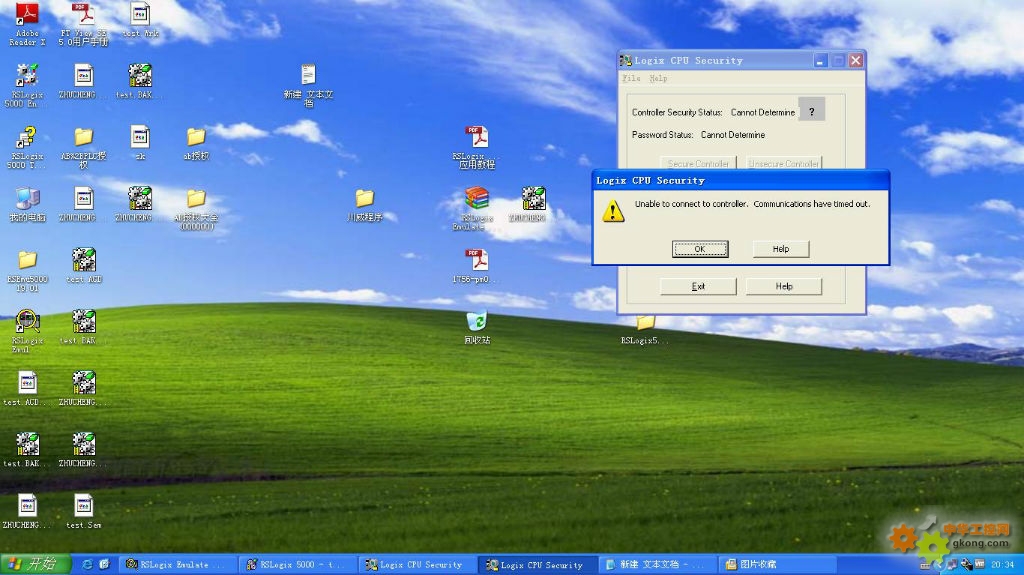Select the RSLogix Emulate desktop icon

[x=476, y=199]
